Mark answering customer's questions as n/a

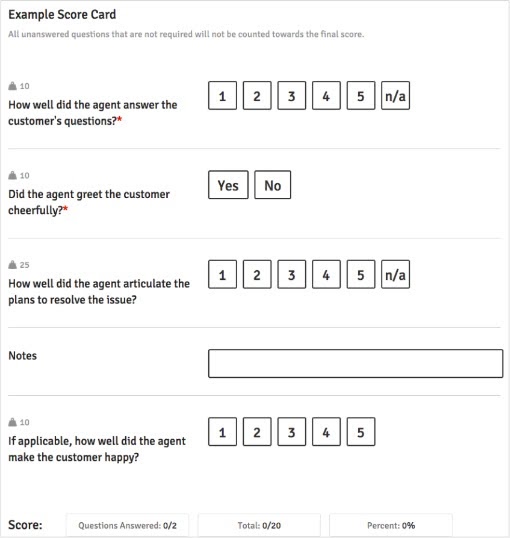point(395,95)
